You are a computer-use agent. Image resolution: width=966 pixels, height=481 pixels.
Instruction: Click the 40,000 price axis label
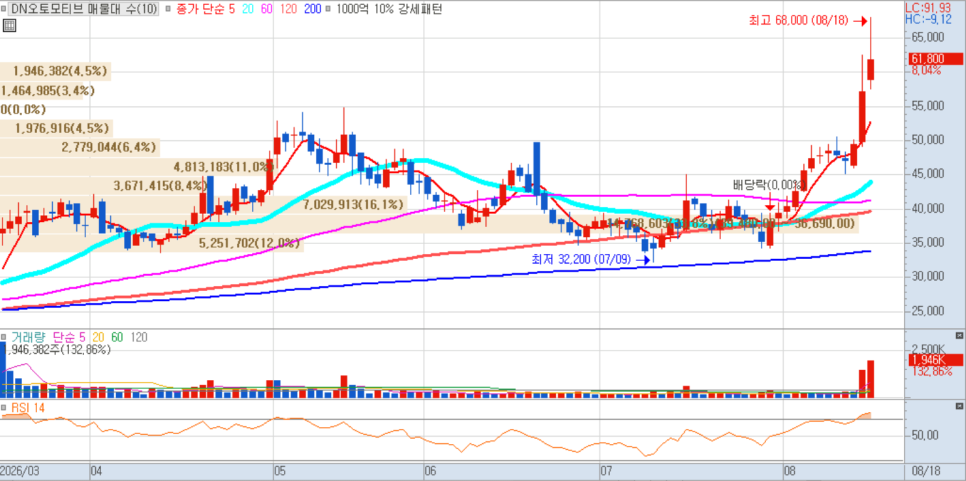927,208
